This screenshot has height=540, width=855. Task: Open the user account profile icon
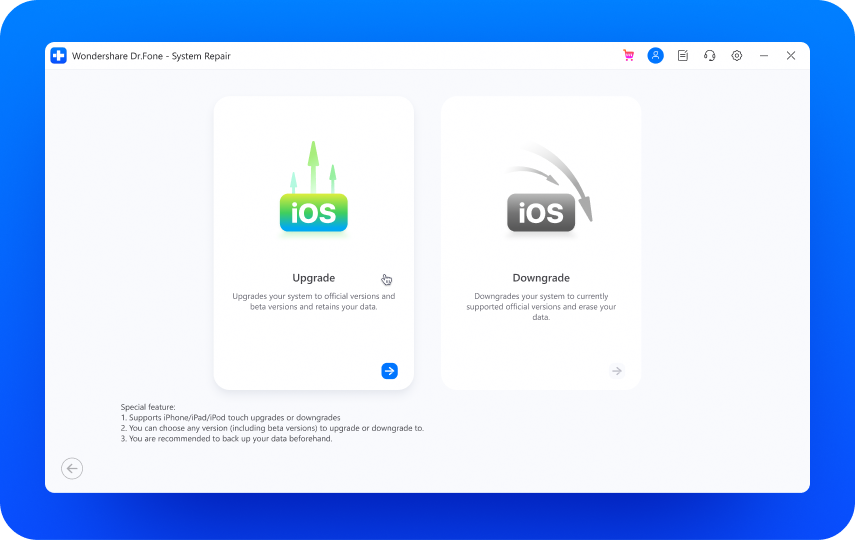[x=655, y=56]
